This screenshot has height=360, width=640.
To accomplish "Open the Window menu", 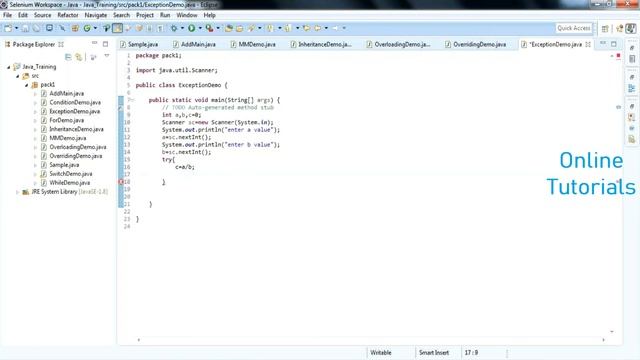I will pyautogui.click(x=187, y=15).
